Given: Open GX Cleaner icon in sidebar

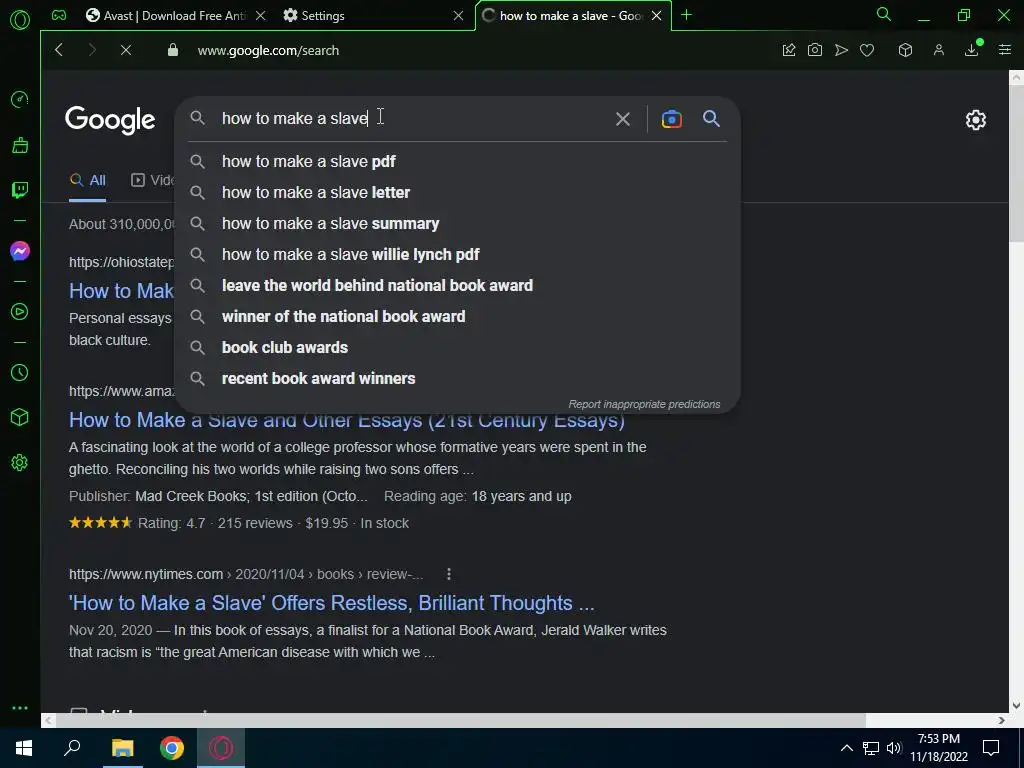Looking at the screenshot, I should point(20,145).
